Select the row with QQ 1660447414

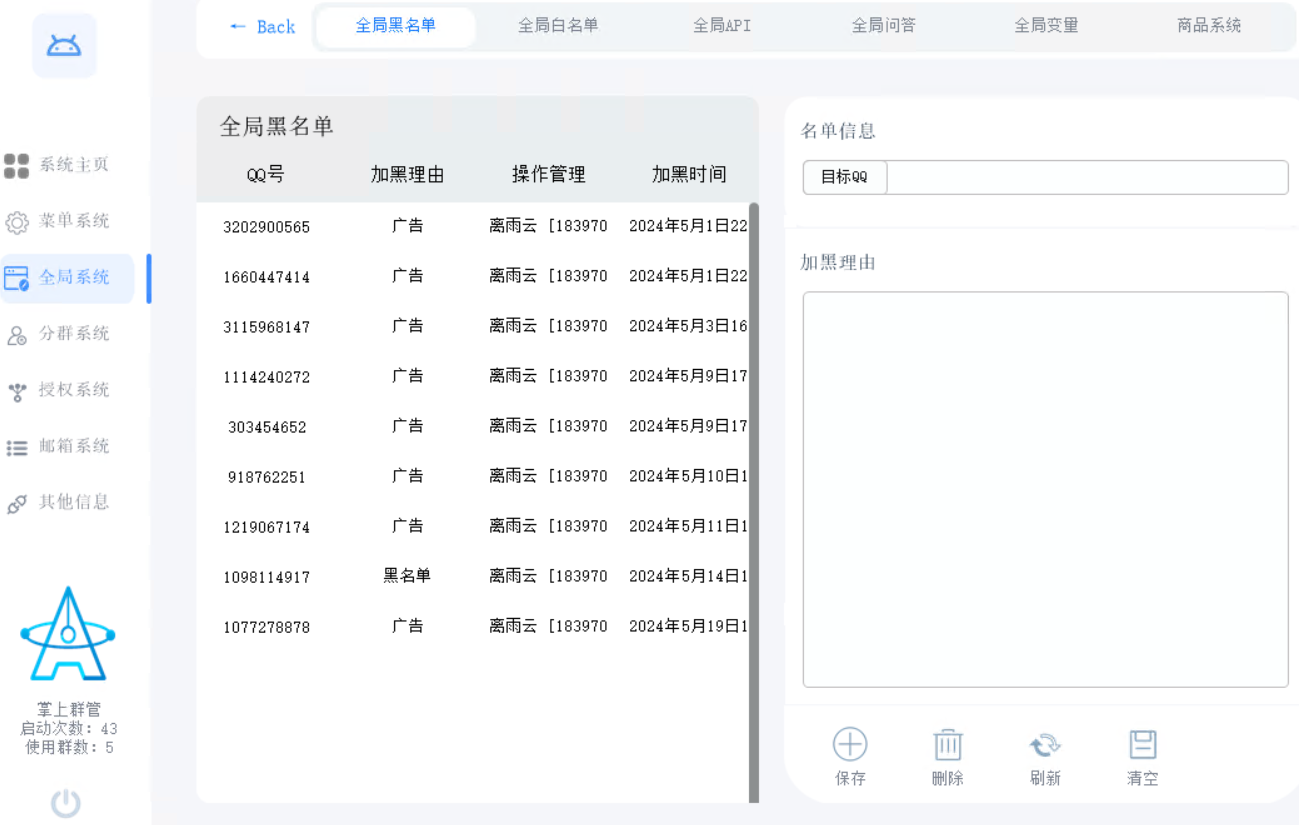472,277
